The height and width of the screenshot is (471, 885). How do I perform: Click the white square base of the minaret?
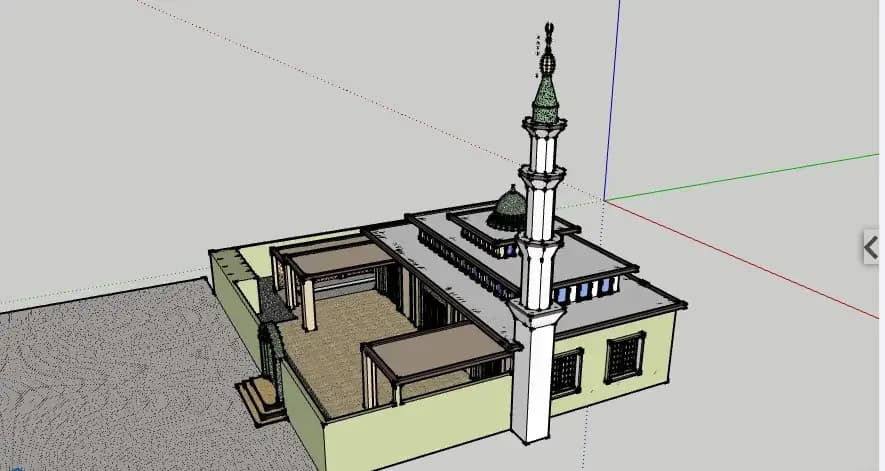click(x=532, y=373)
